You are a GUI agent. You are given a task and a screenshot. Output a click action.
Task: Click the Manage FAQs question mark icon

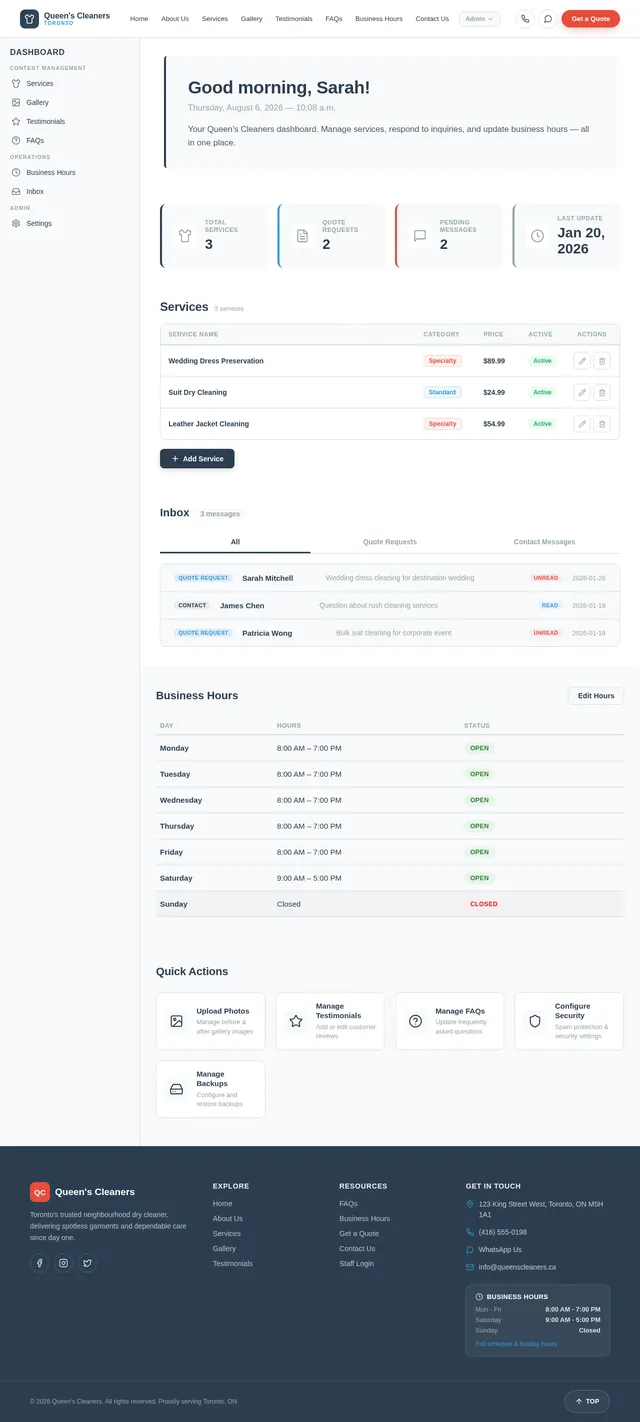click(x=415, y=1021)
